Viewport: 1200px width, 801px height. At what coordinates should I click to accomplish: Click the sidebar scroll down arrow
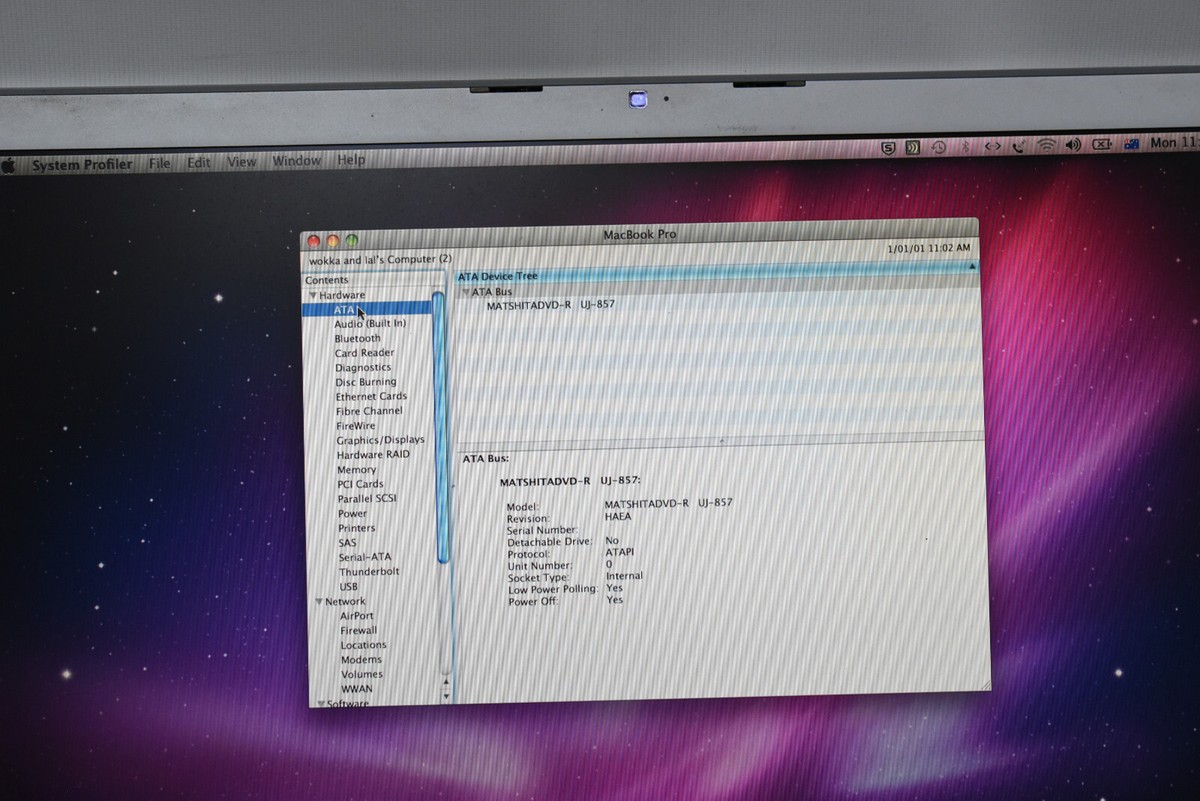click(446, 694)
